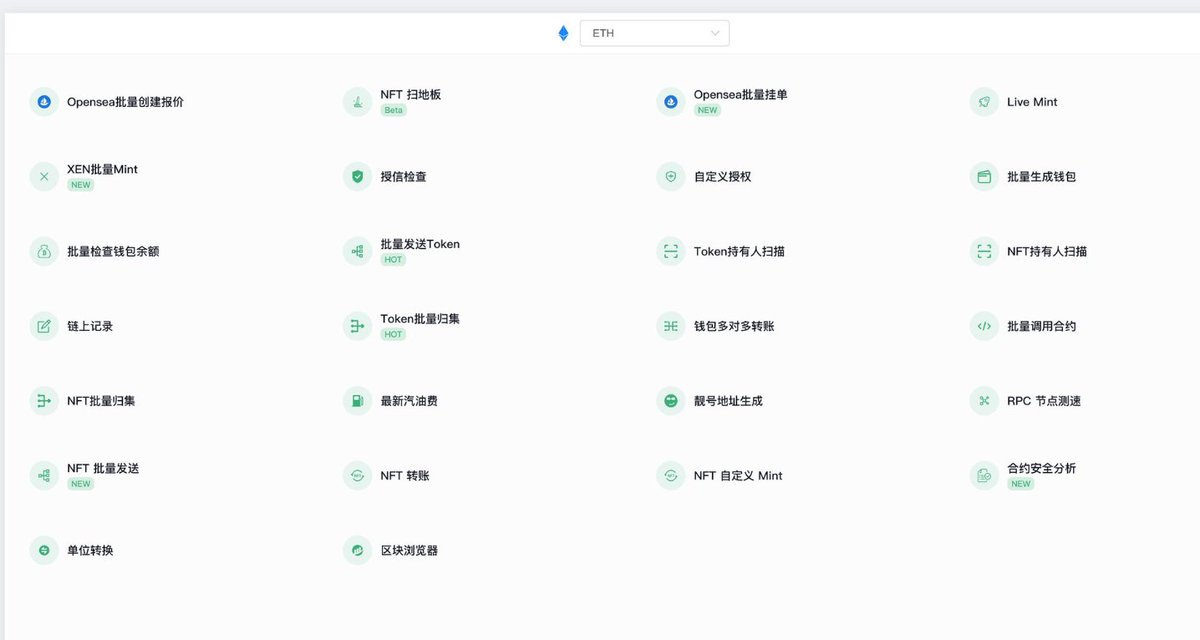This screenshot has width=1200, height=640.
Task: Click the XEN批量Mint tool icon
Action: [x=44, y=176]
